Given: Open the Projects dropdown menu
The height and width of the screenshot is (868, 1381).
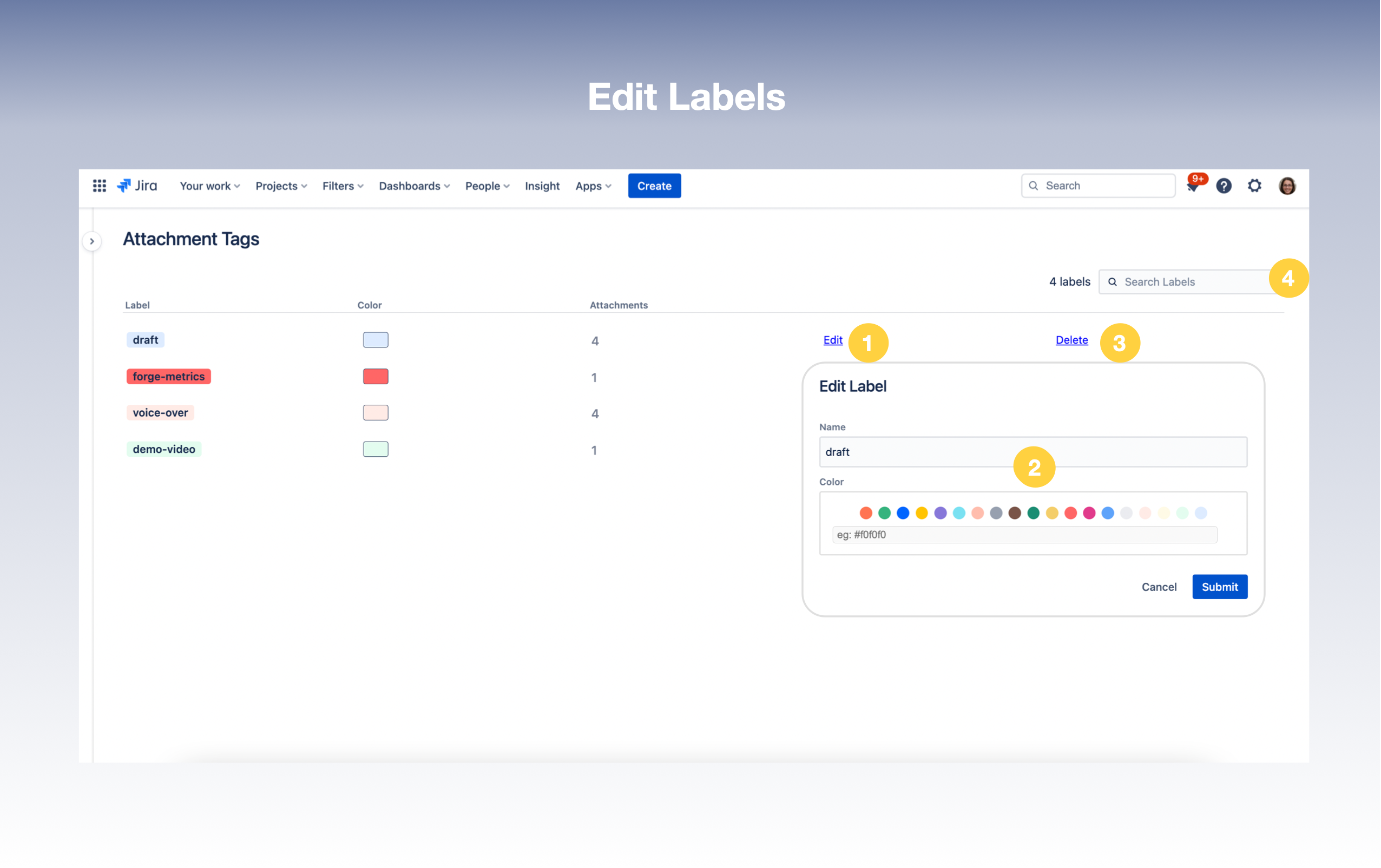Looking at the screenshot, I should [281, 186].
